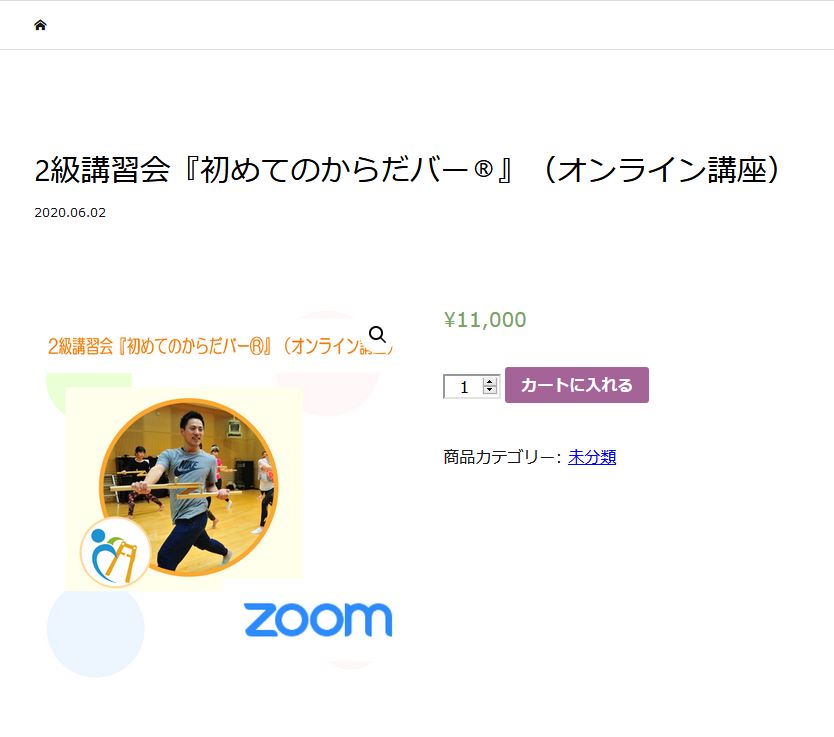Go to the home page via house icon
Viewport: 834px width, 737px height.
coord(40,25)
